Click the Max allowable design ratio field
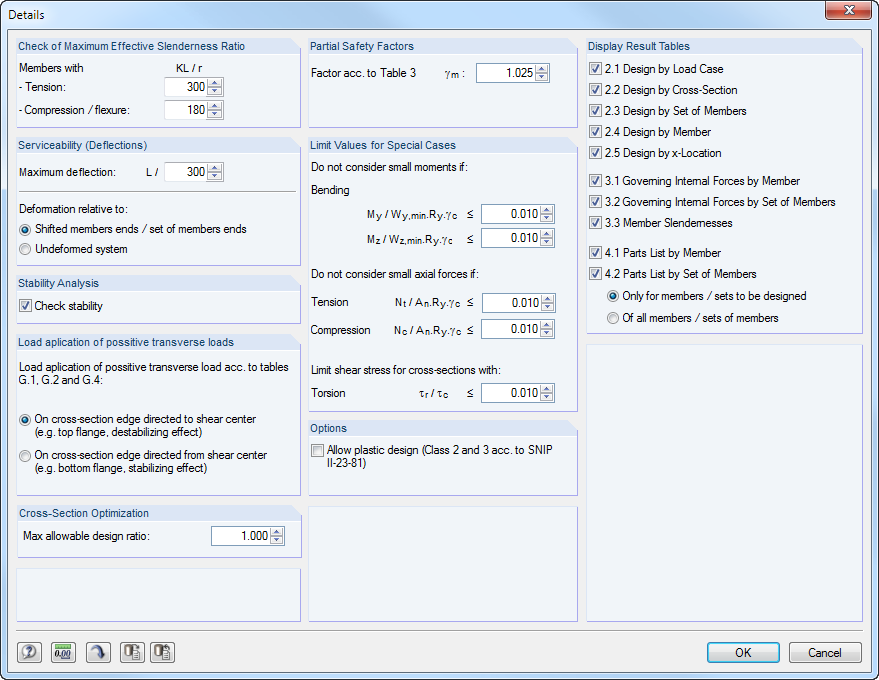This screenshot has height=680, width=879. click(240, 535)
